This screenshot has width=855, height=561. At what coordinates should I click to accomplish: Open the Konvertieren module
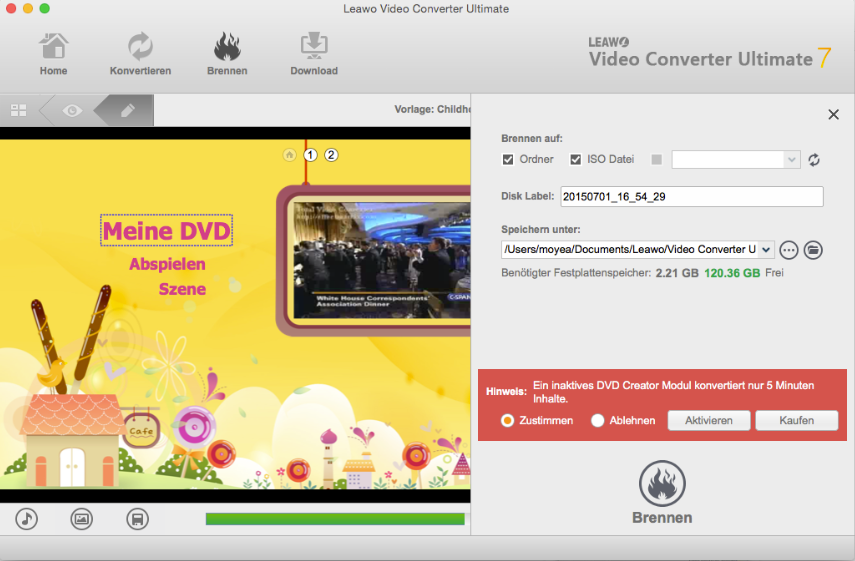point(140,54)
